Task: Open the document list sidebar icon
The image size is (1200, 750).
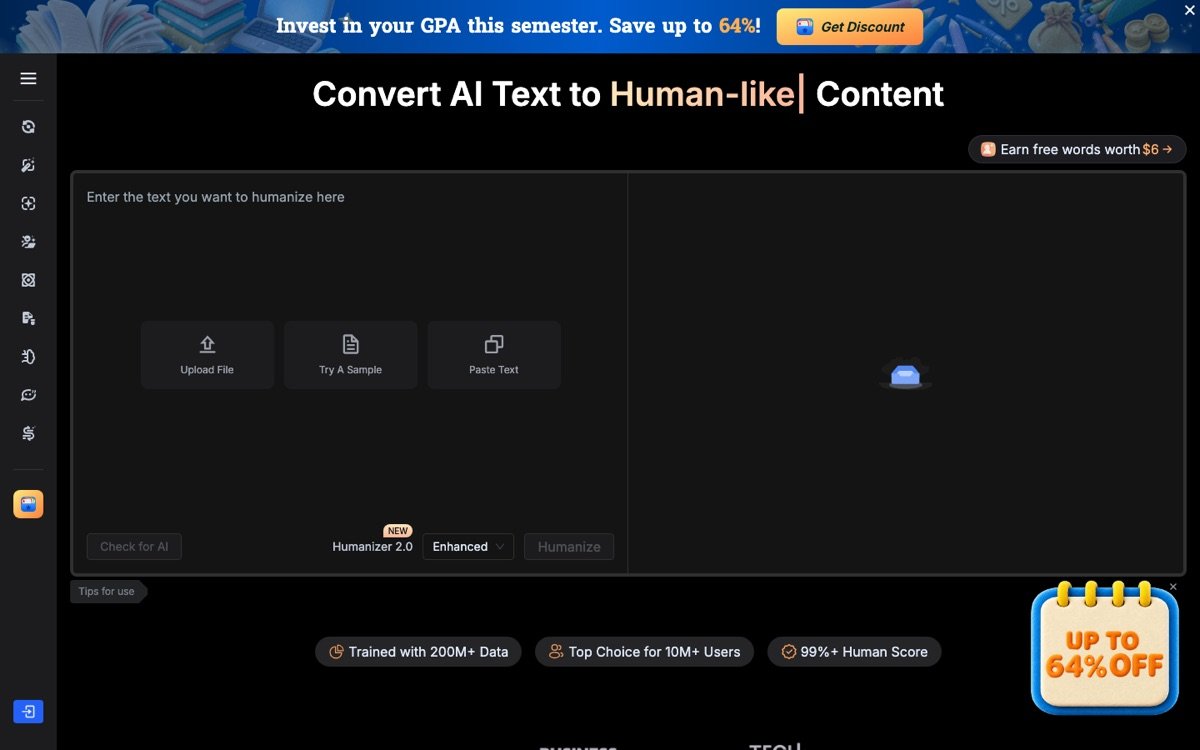Action: 28,318
